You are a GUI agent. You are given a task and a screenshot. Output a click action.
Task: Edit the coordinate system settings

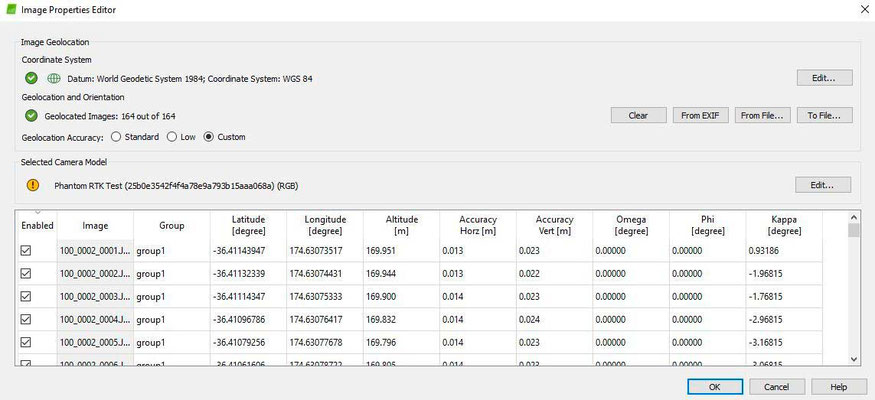[x=824, y=78]
